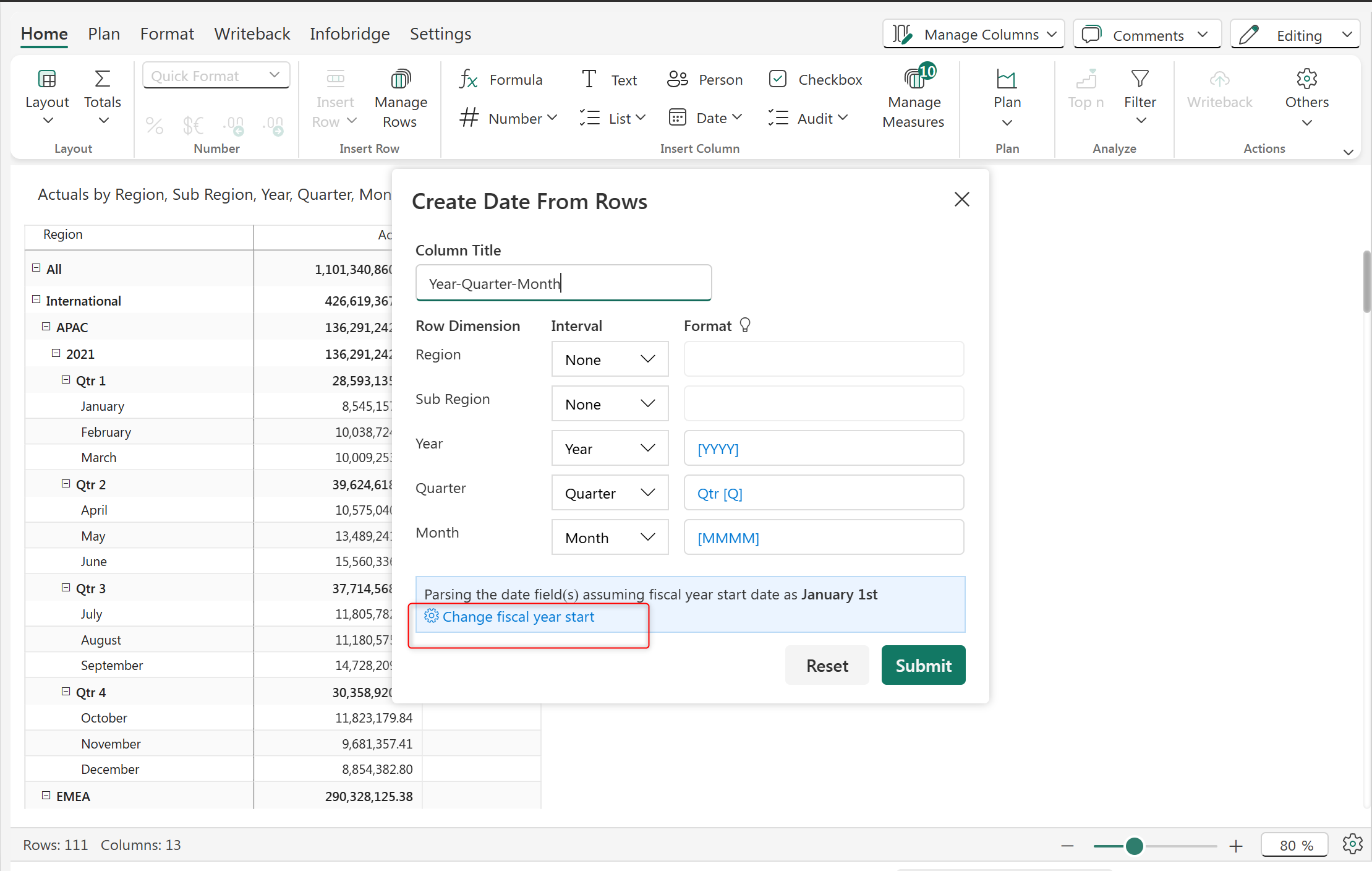
Task: Insert a Checkbox column
Action: pos(815,80)
